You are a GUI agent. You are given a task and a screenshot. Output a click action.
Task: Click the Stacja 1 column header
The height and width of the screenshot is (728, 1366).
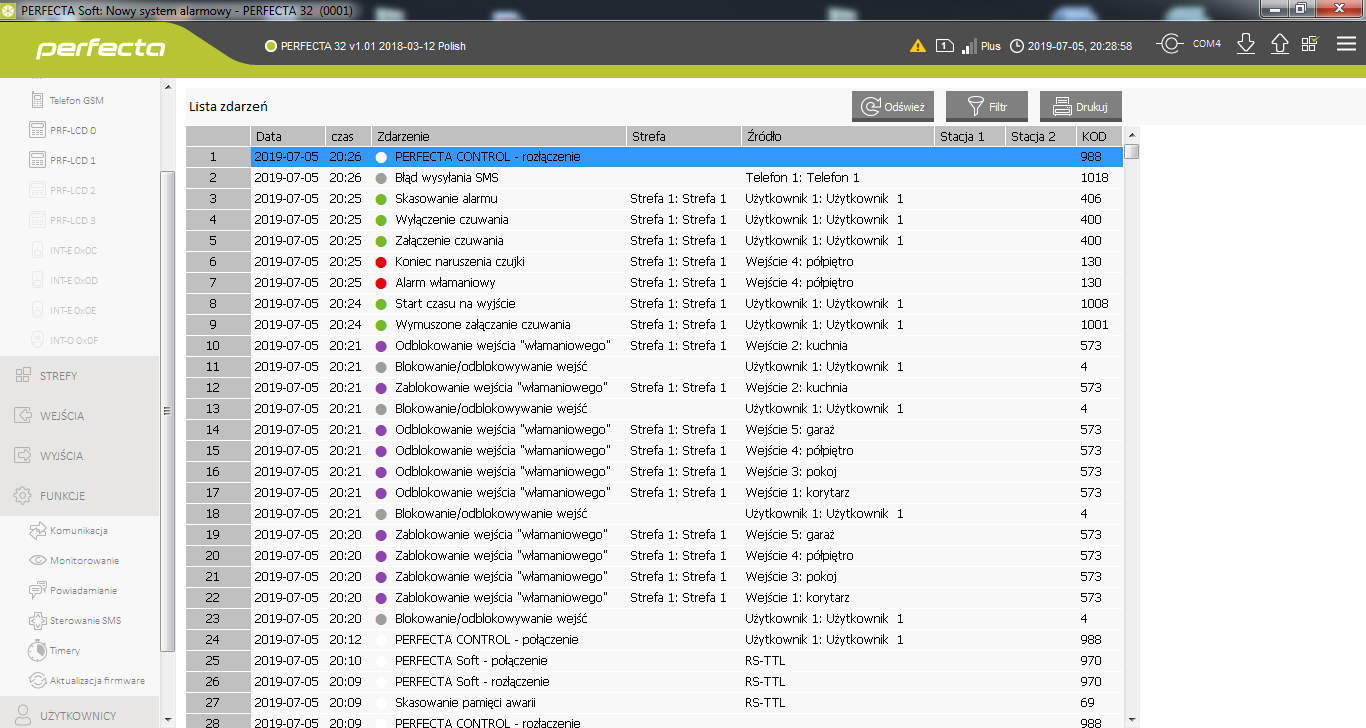pos(970,136)
